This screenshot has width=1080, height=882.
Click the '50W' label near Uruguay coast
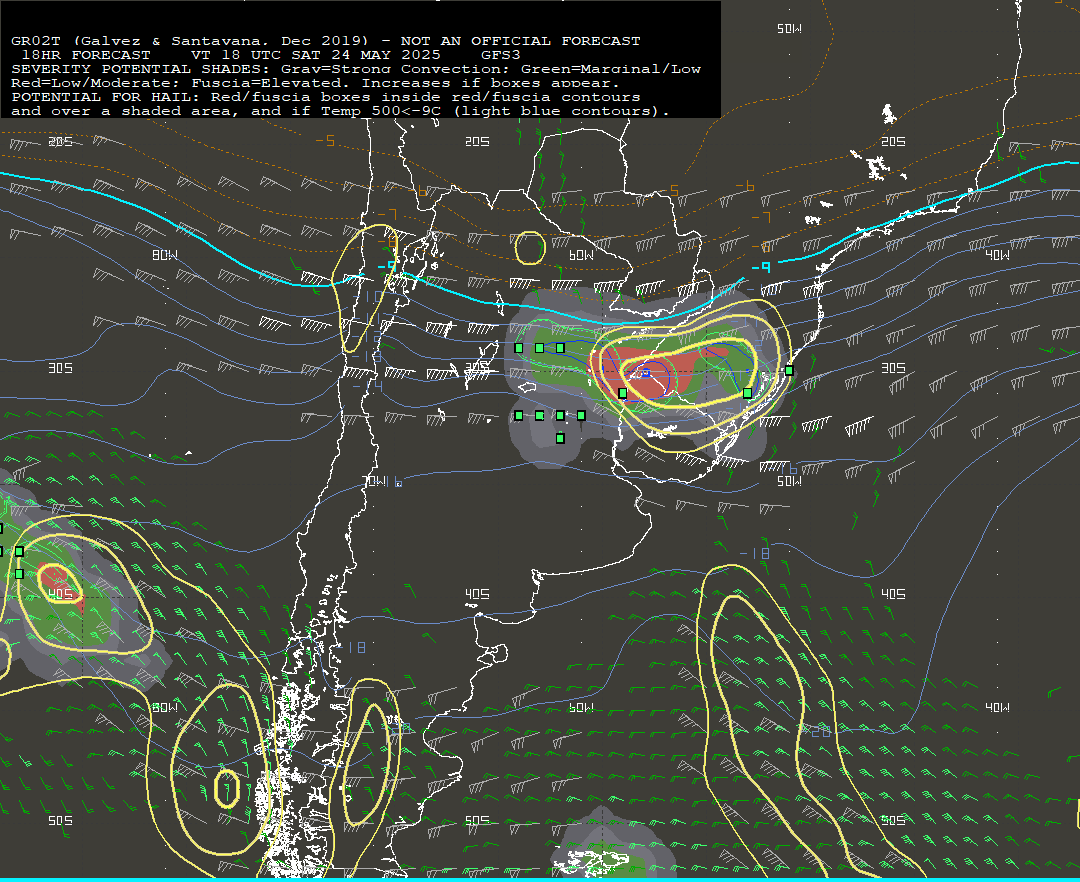789,481
